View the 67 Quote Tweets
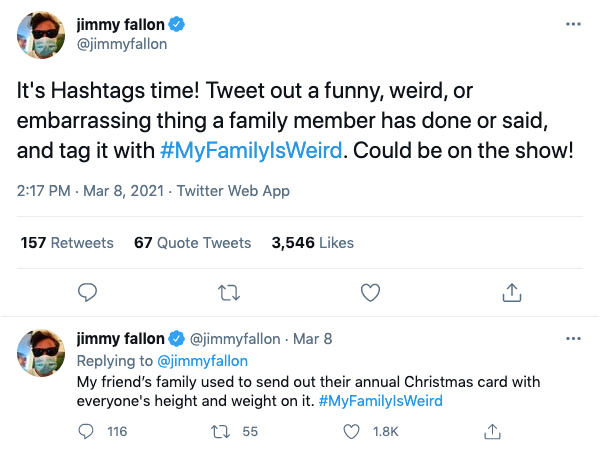The width and height of the screenshot is (600, 452). pyautogui.click(x=192, y=242)
